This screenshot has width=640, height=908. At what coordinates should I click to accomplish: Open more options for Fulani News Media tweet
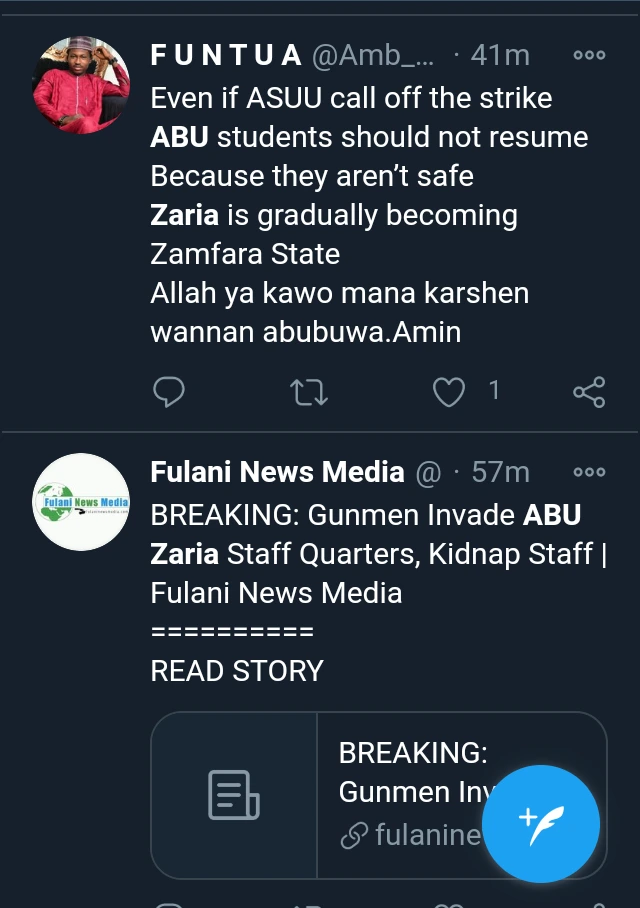click(589, 472)
